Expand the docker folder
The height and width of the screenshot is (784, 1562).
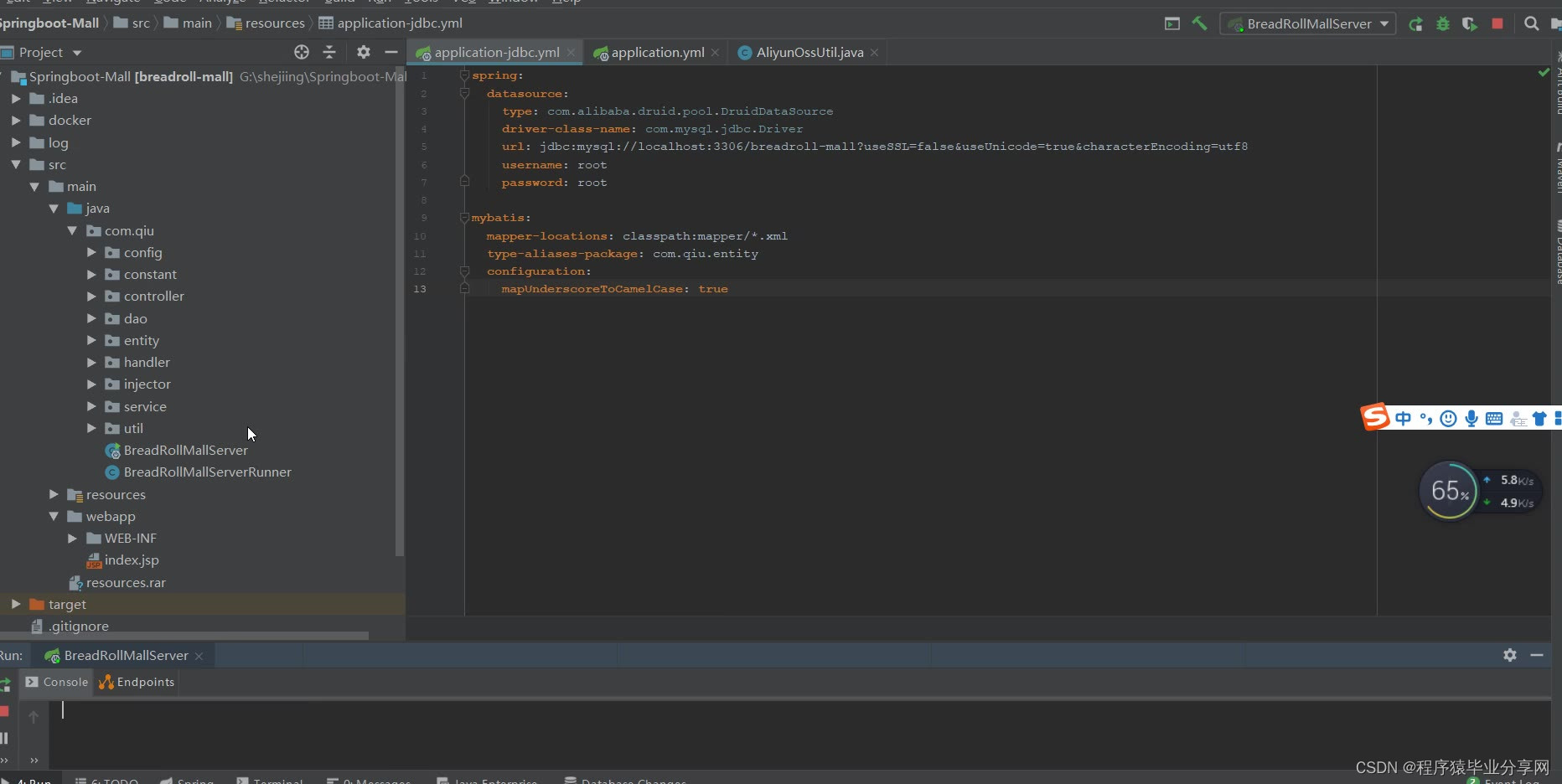tap(15, 120)
